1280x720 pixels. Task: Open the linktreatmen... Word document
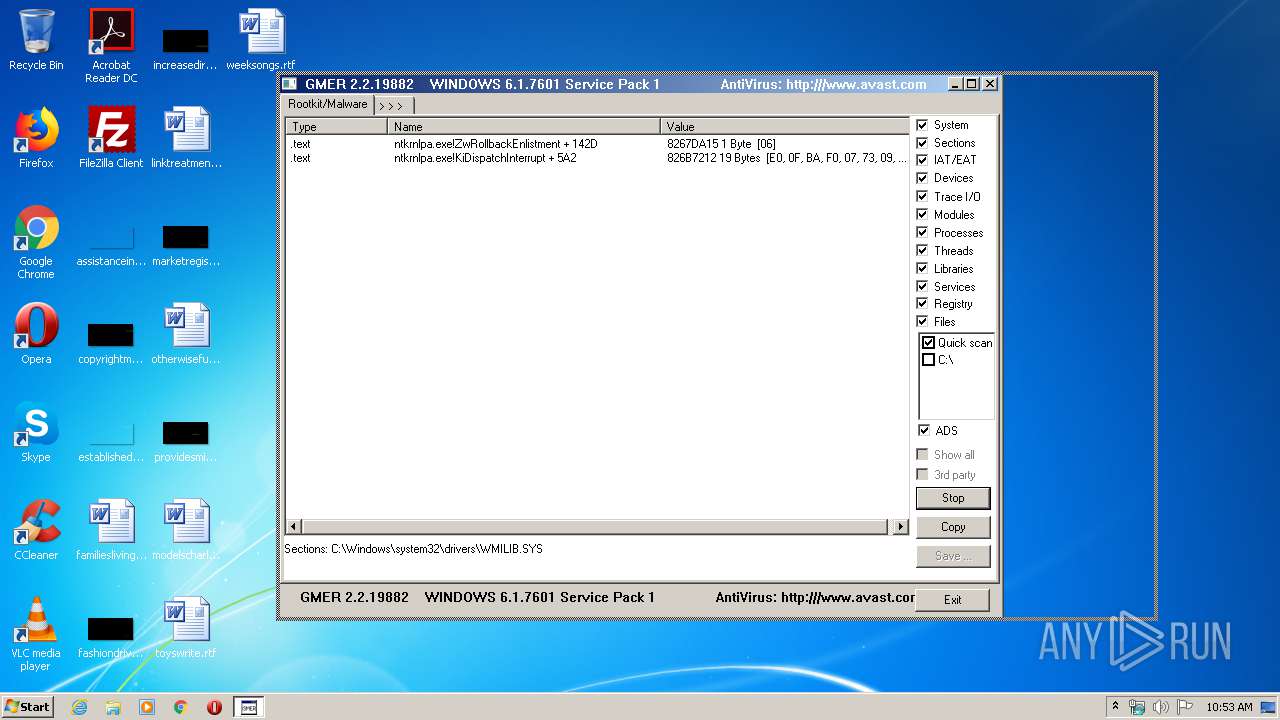186,139
